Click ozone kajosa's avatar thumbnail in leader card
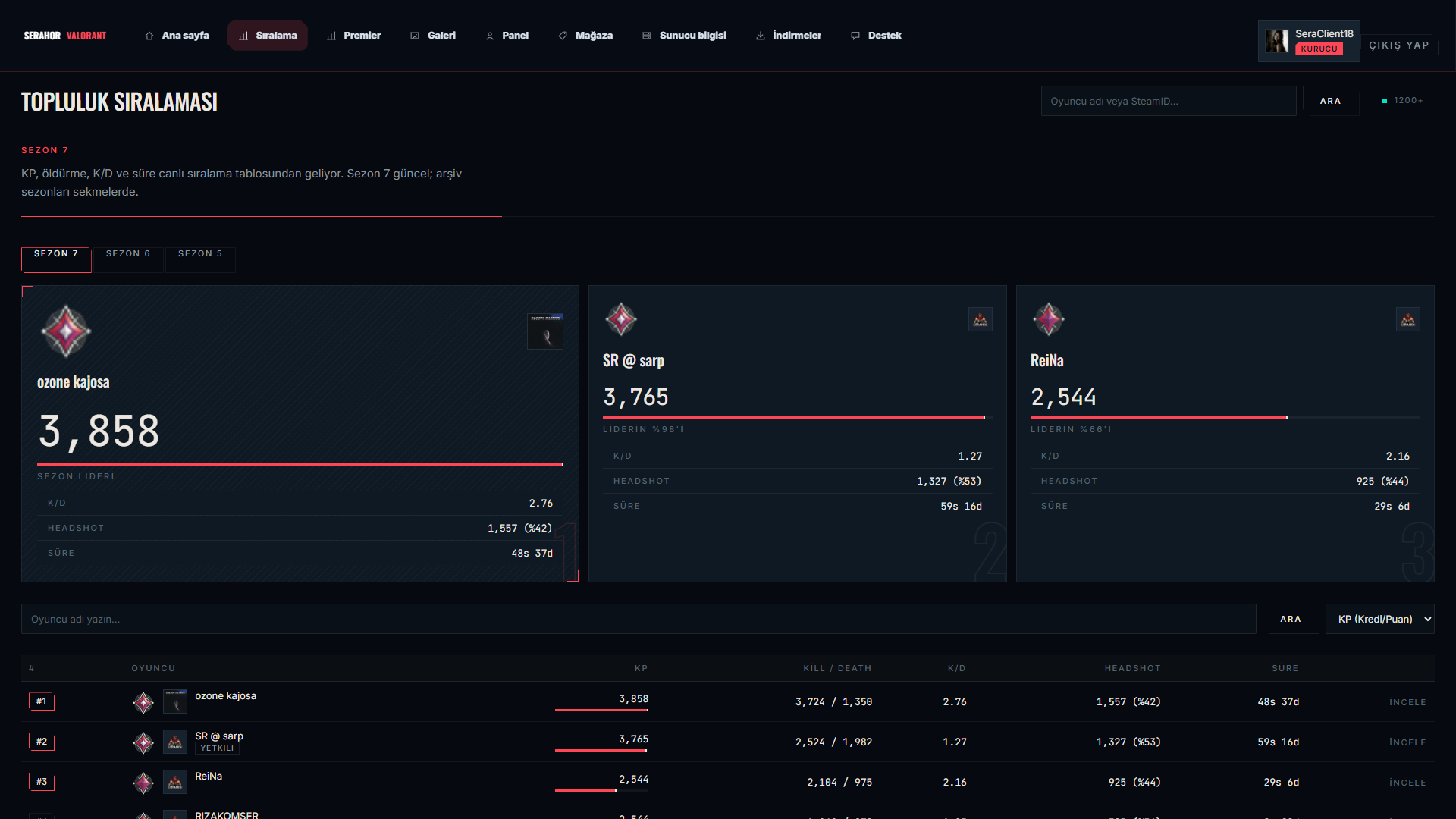Viewport: 1456px width, 819px height. click(545, 331)
